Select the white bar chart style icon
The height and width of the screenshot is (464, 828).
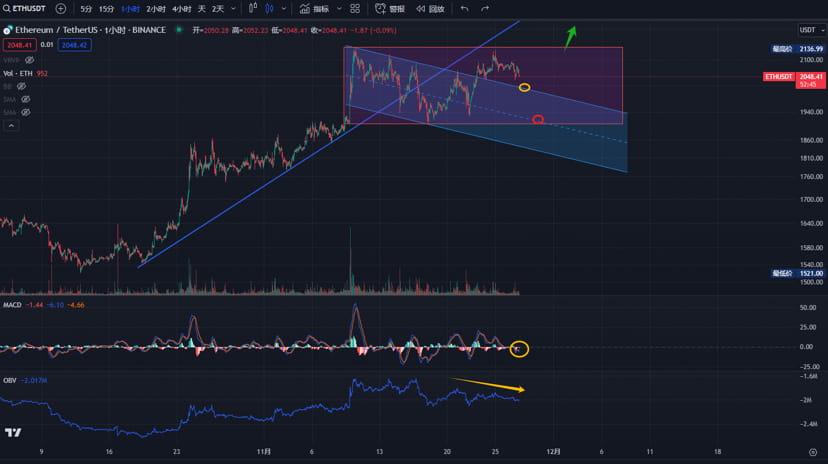[253, 8]
